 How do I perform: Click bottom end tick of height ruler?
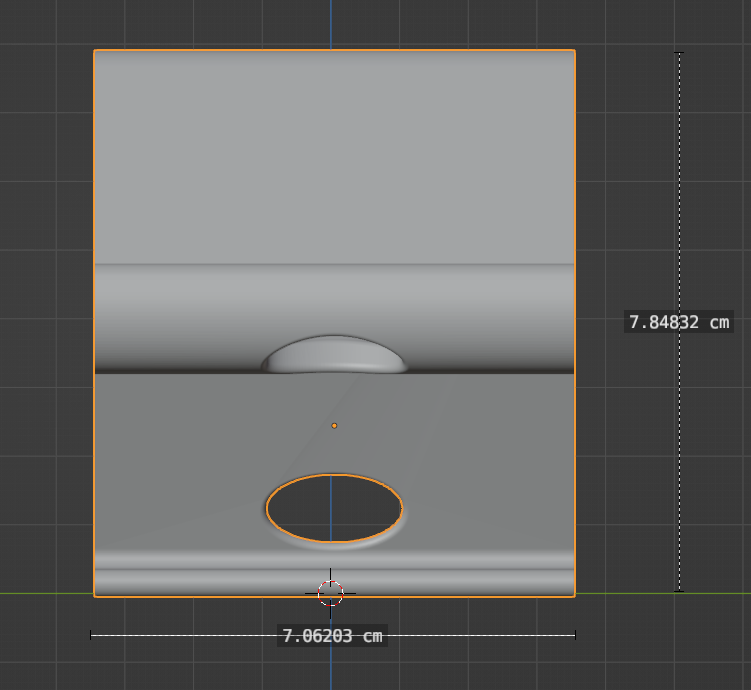[x=679, y=591]
